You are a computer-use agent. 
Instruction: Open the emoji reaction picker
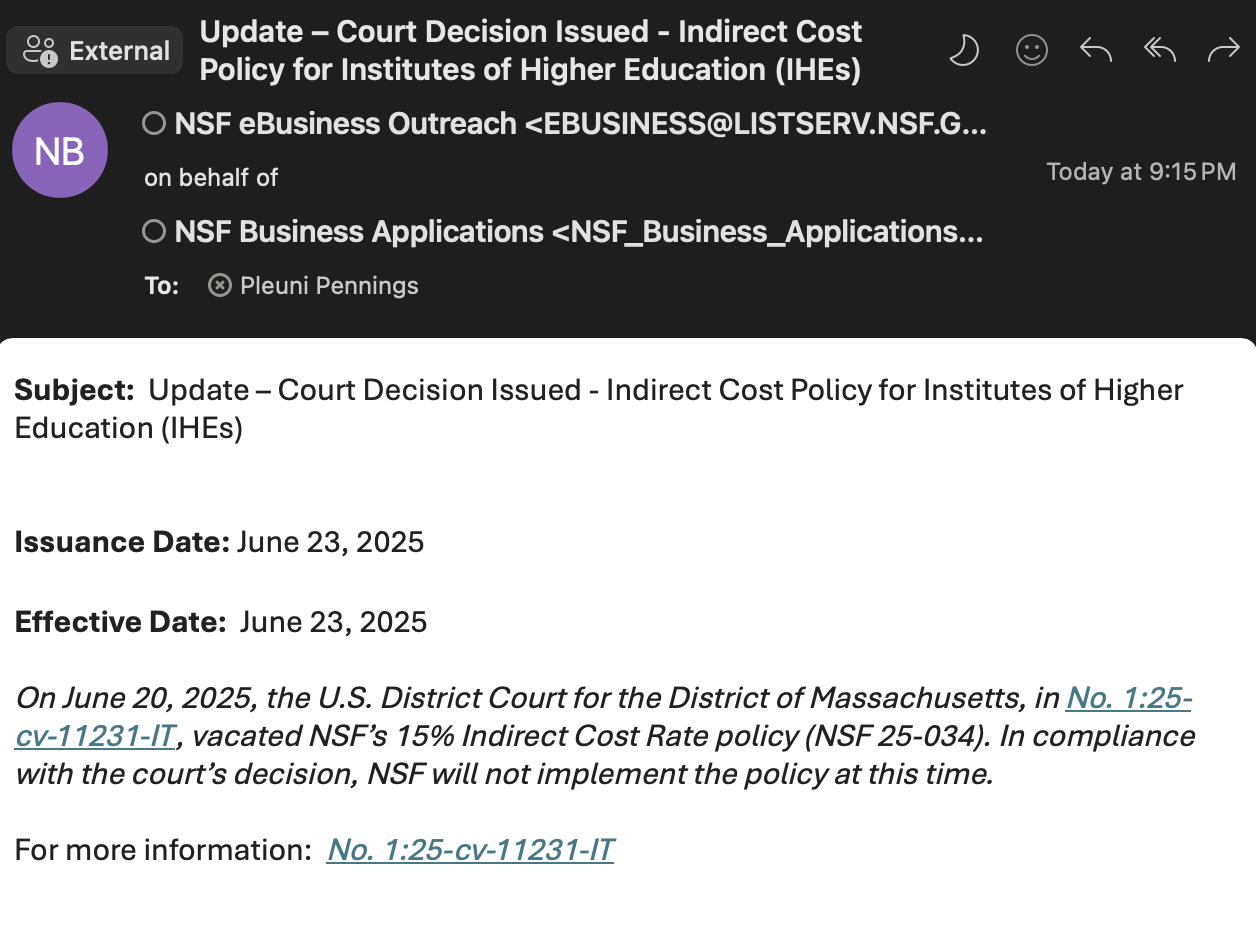[x=1031, y=50]
